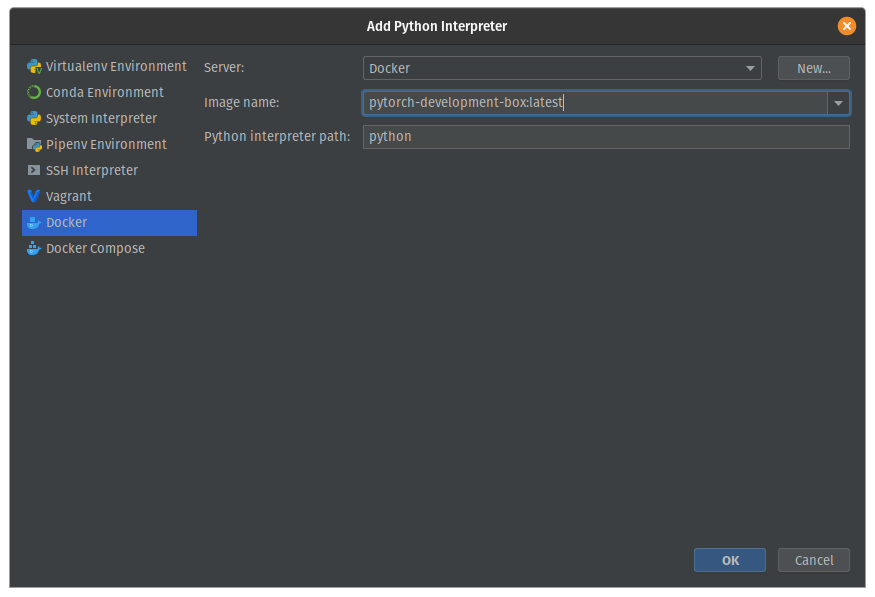Click the "Add Python Interpreter" title bar
This screenshot has width=875, height=597.
(x=437, y=26)
